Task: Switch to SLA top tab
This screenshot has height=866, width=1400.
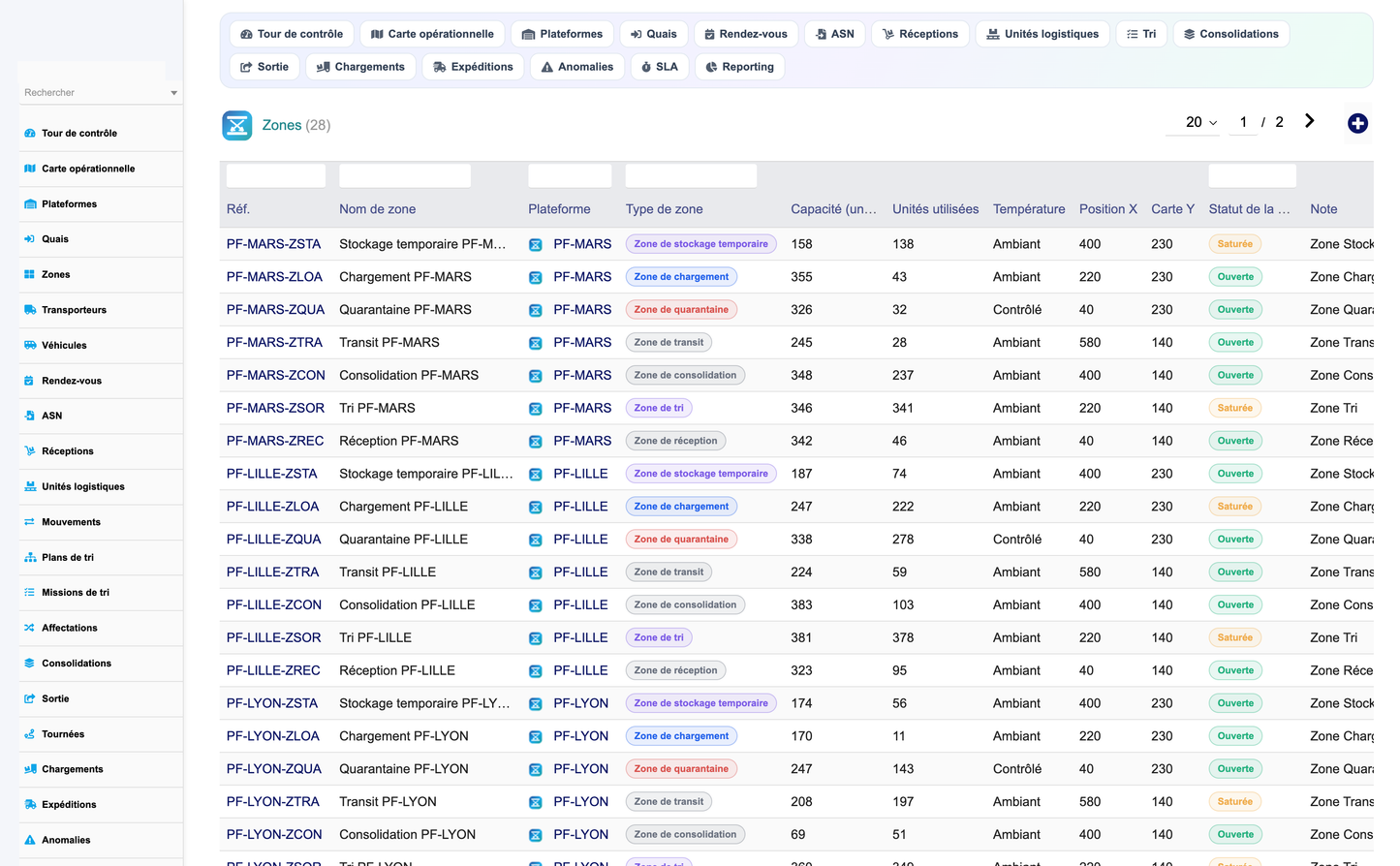Action: coord(660,67)
